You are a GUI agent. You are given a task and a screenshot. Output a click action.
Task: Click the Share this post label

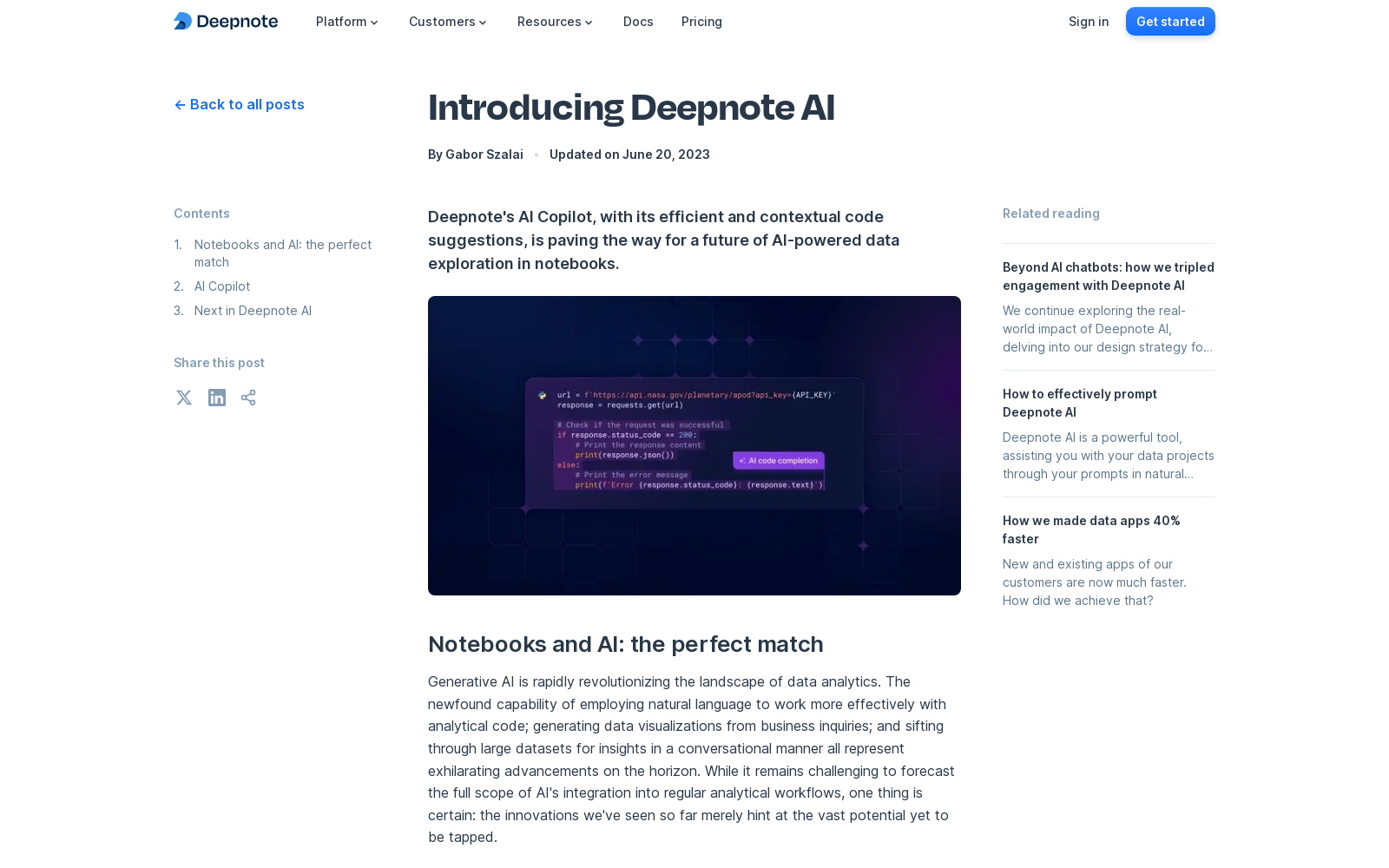[219, 363]
